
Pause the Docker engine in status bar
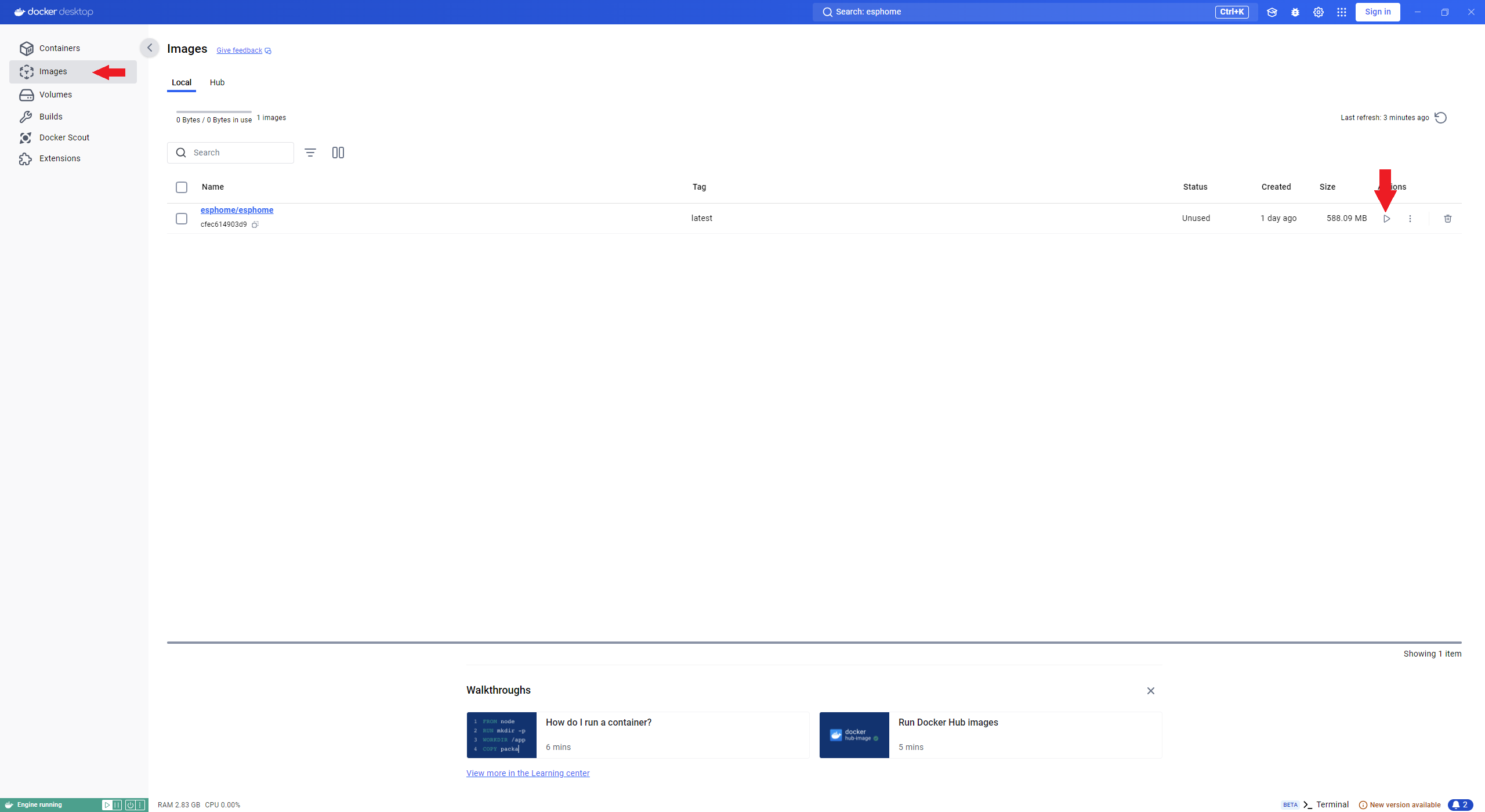coord(117,805)
